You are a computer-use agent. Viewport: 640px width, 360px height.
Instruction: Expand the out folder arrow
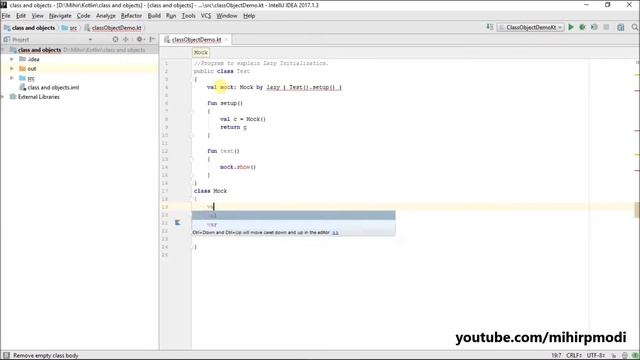click(12, 69)
